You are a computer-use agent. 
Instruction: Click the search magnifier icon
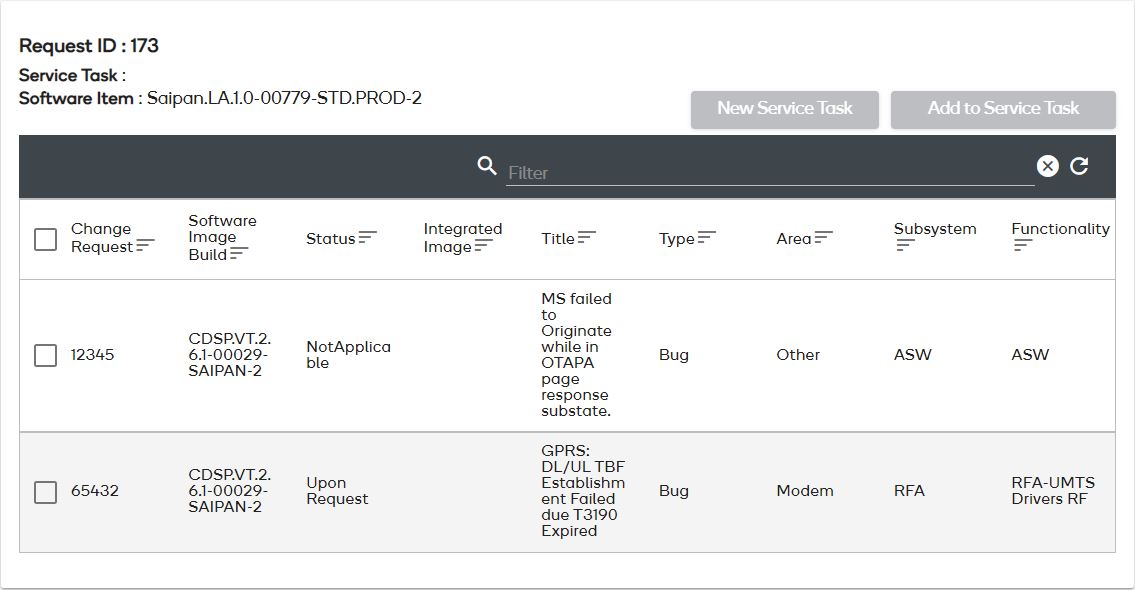487,166
